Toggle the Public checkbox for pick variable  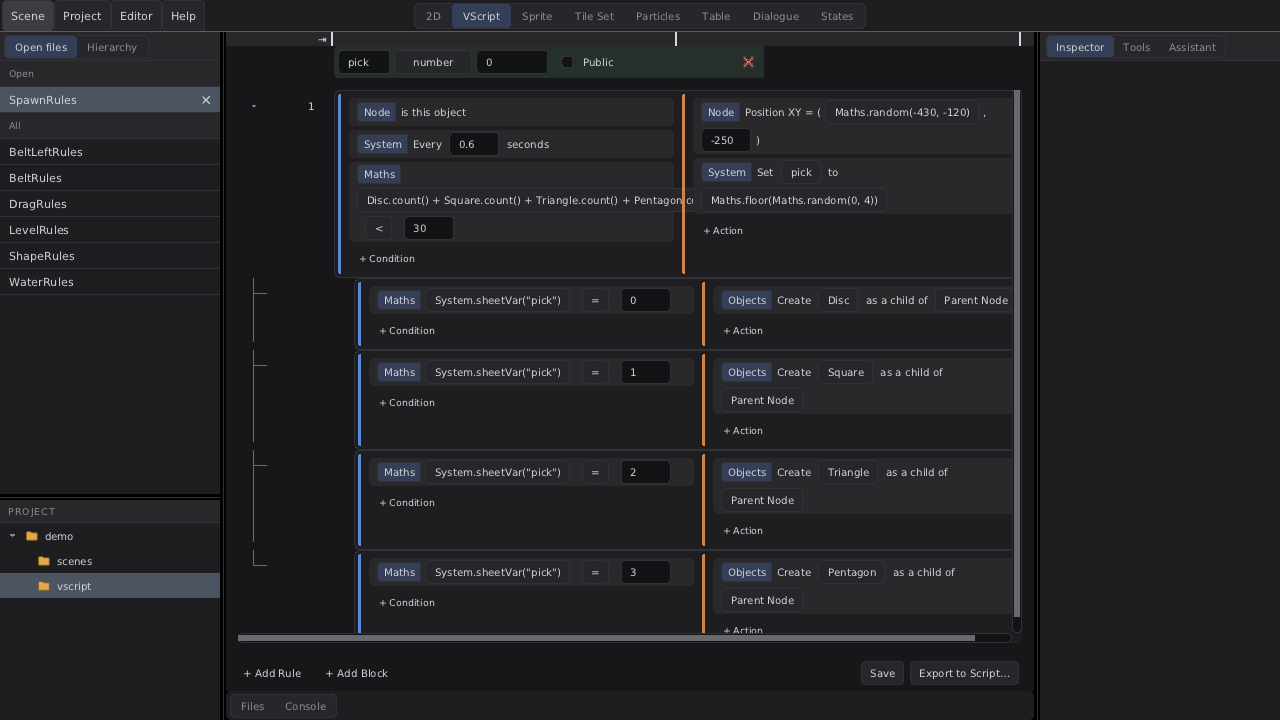click(567, 62)
